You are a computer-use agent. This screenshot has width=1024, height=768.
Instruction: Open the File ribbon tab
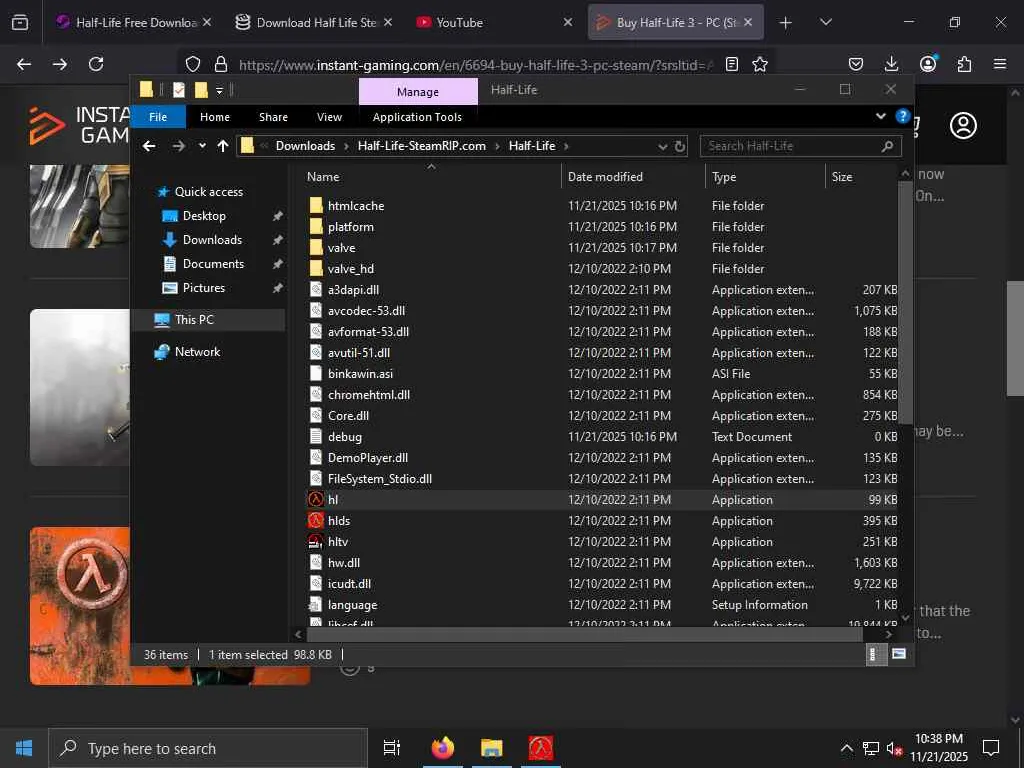coord(158,117)
